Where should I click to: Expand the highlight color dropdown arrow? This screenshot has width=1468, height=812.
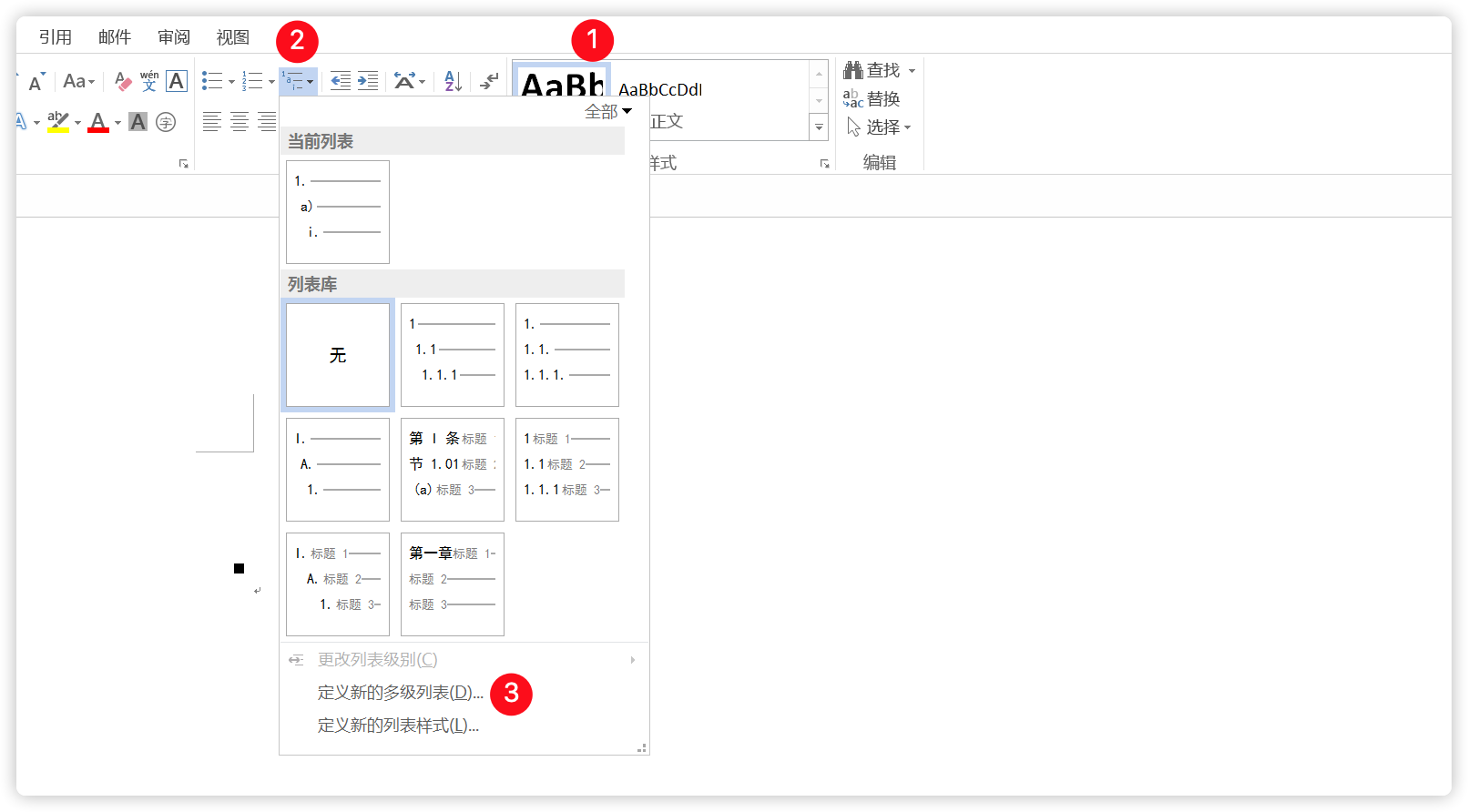(77, 123)
